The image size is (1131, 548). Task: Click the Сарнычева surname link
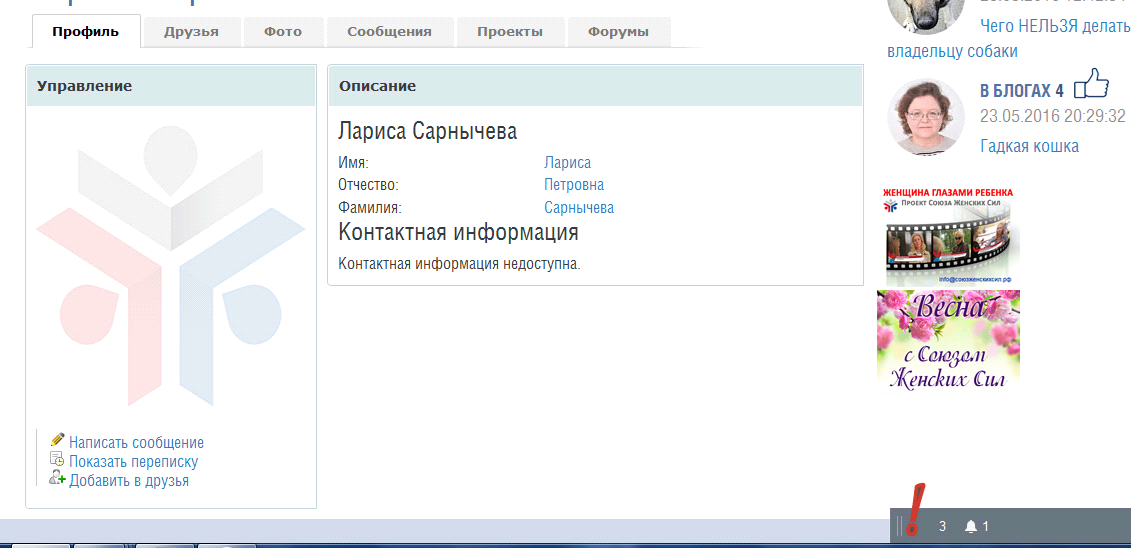point(579,208)
